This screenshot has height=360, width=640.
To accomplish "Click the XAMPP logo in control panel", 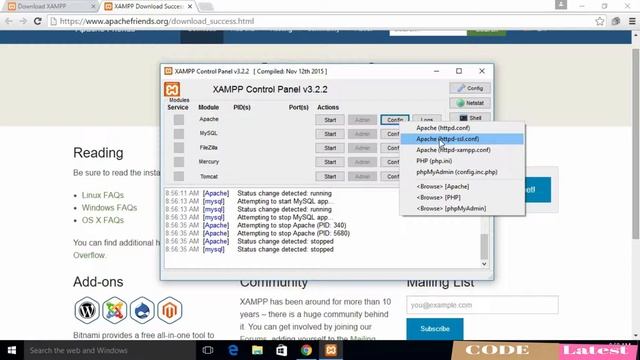I will 172,89.
